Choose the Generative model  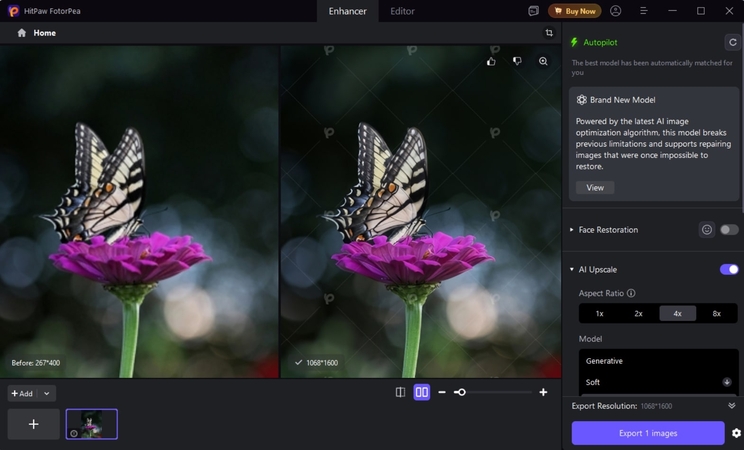pyautogui.click(x=658, y=361)
